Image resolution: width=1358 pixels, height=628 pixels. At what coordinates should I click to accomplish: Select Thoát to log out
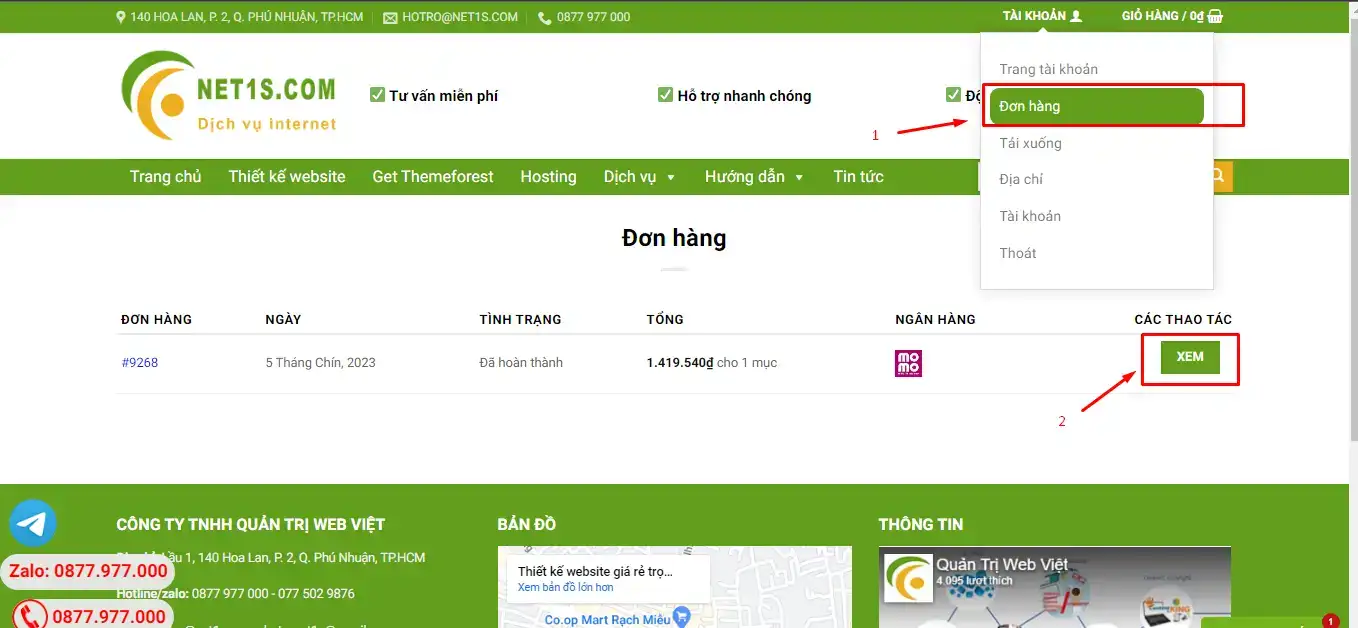click(1017, 253)
